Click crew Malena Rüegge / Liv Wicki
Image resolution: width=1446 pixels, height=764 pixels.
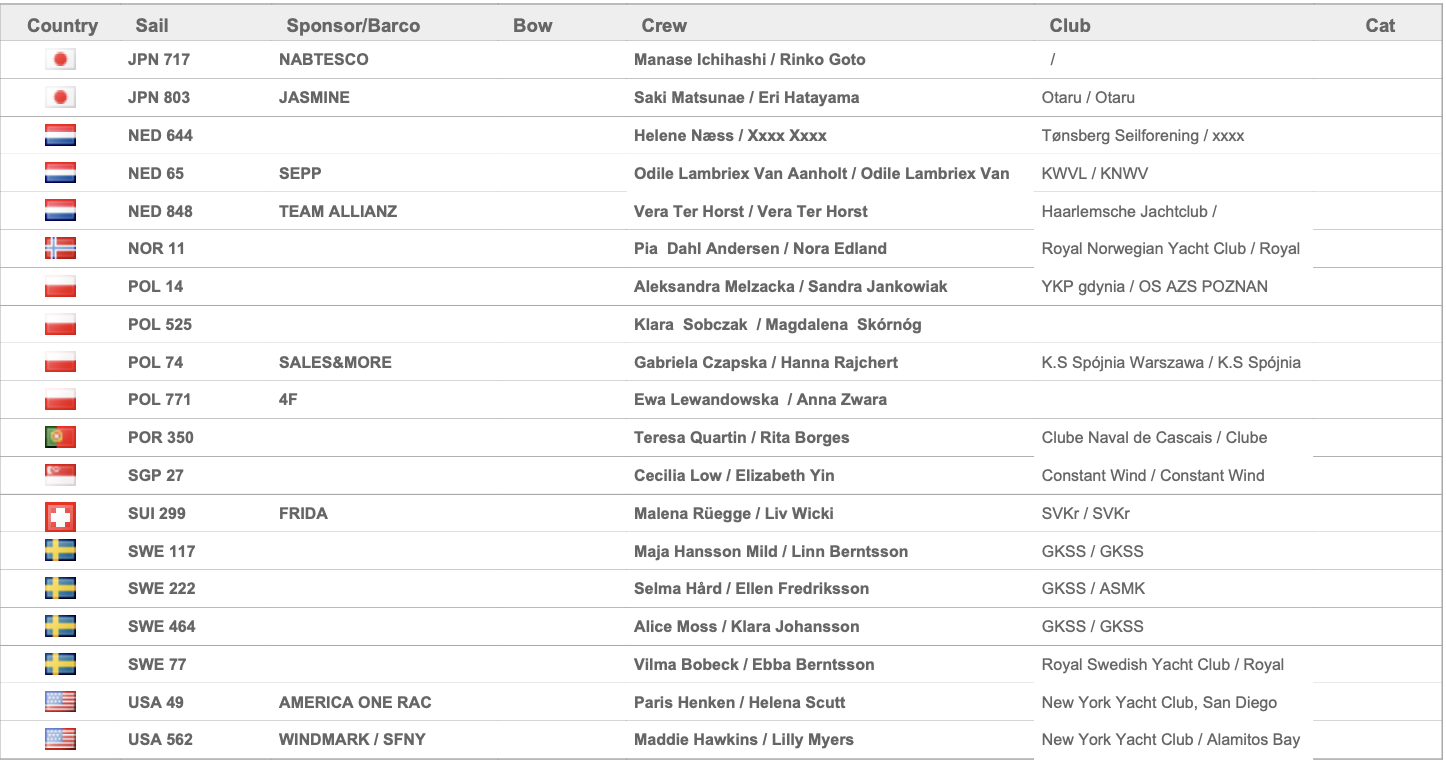[733, 513]
